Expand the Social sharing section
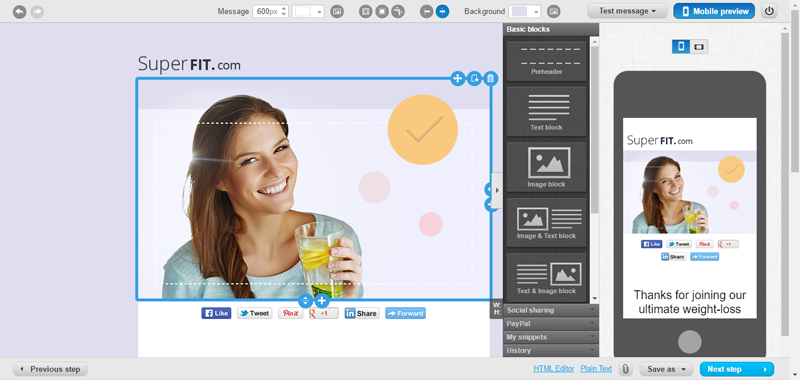Screen dimensions: 800x380 tap(551, 310)
